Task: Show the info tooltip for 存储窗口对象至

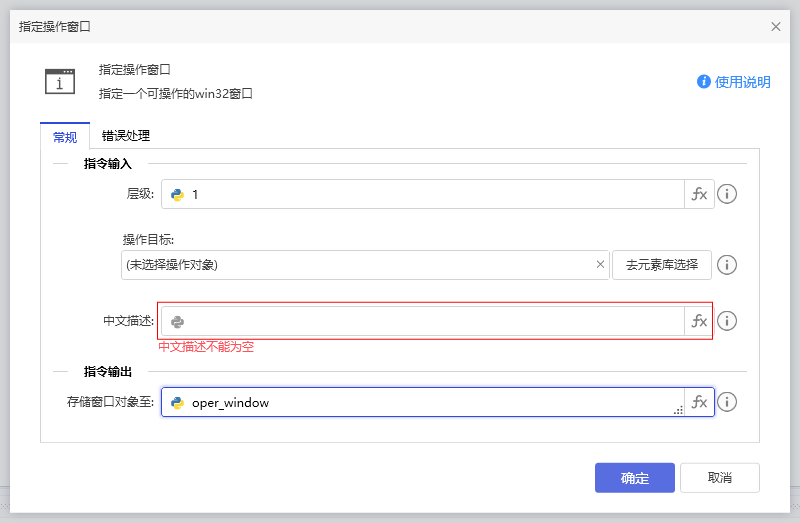Action: click(728, 402)
